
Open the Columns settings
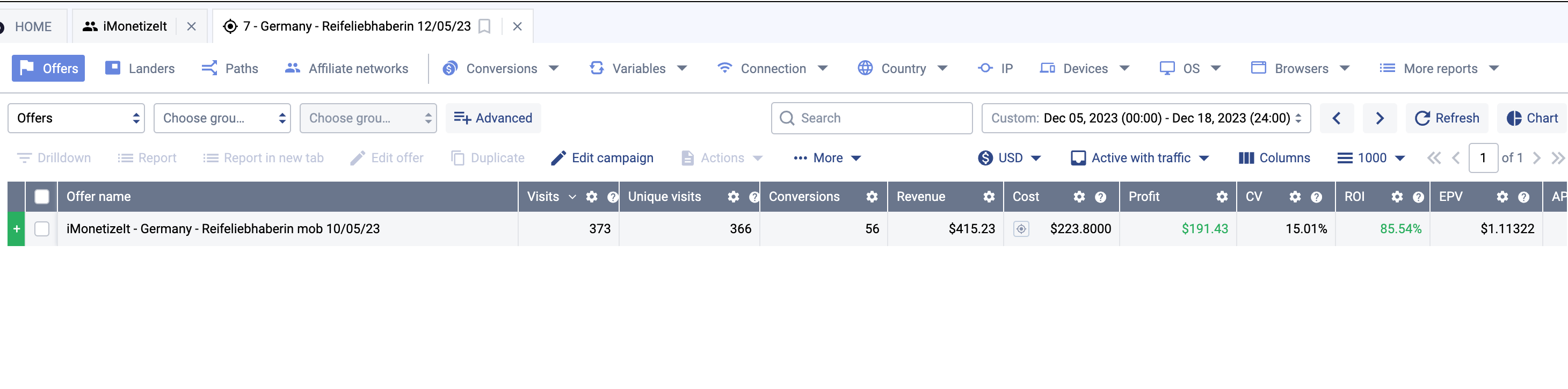pos(1275,159)
